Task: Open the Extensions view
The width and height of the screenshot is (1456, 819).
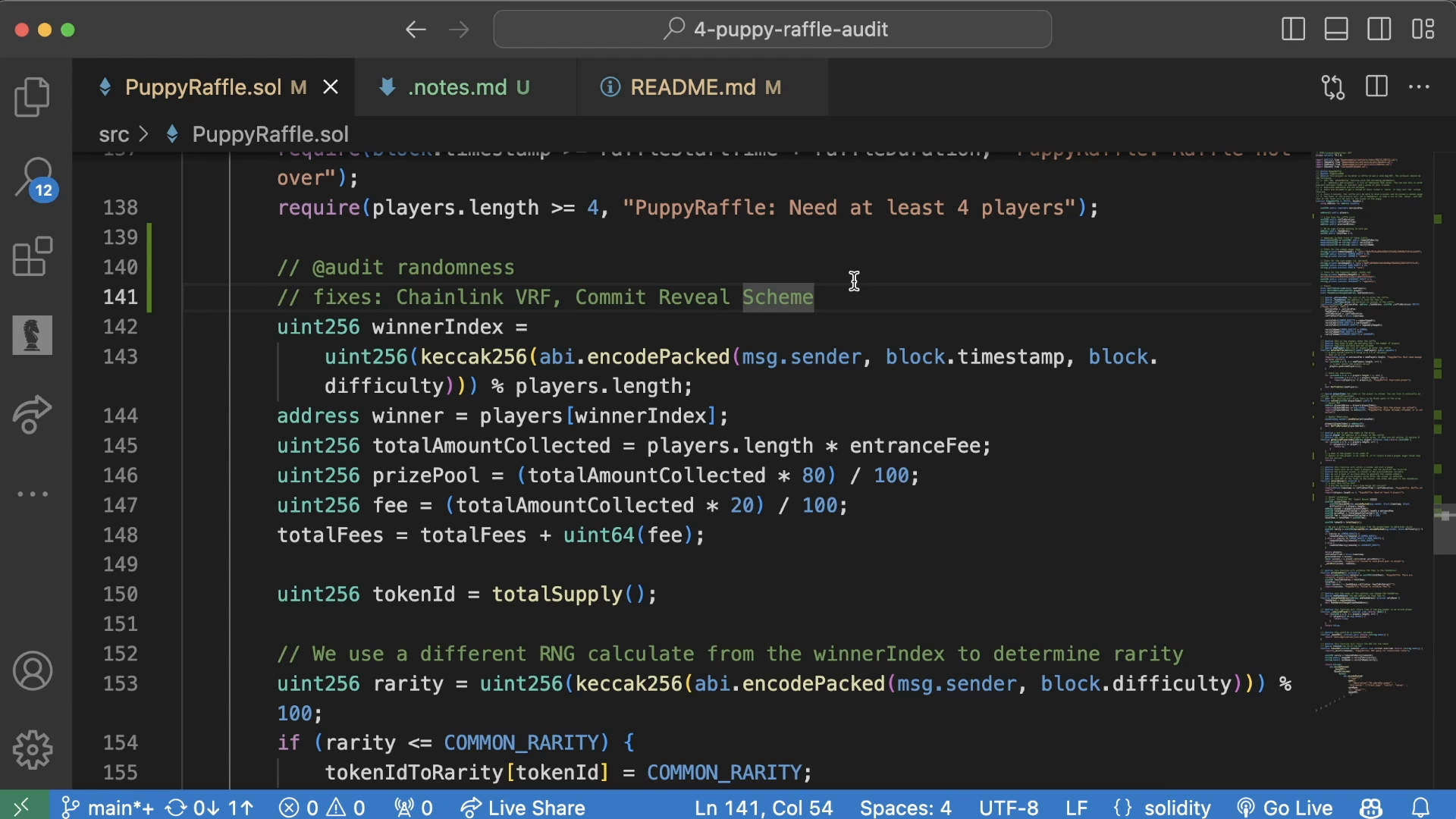Action: click(32, 257)
